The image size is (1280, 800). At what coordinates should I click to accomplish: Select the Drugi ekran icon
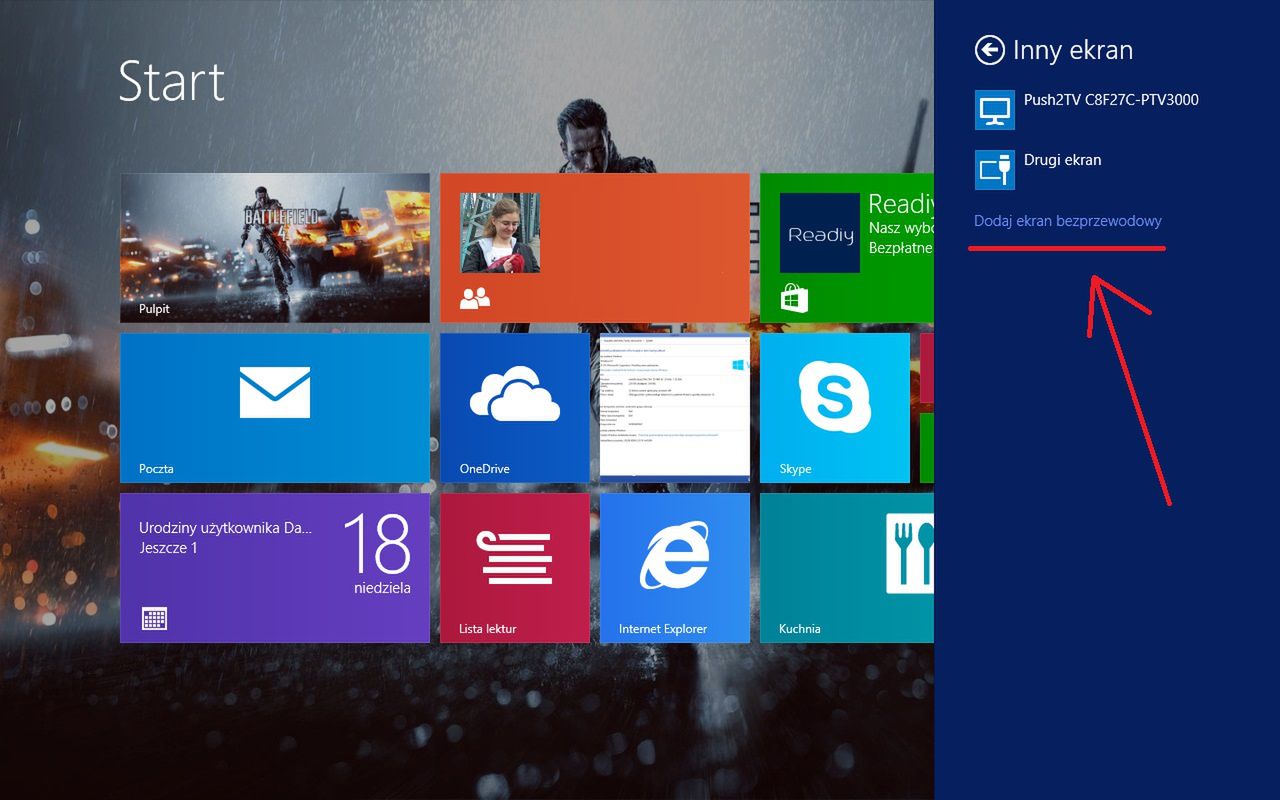pos(994,170)
